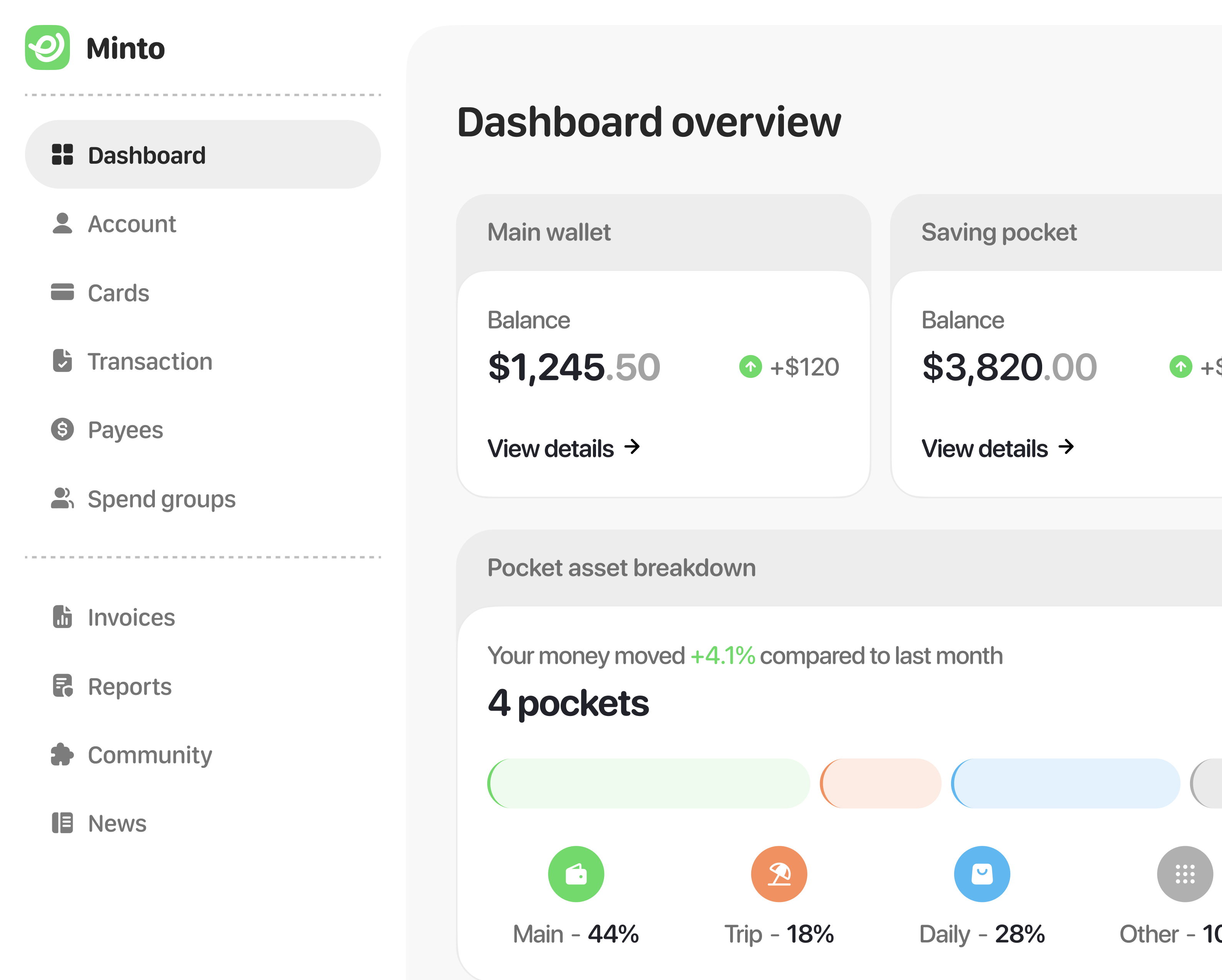Viewport: 1222px width, 980px height.
Task: Click the Invoices document icon
Action: [x=62, y=617]
